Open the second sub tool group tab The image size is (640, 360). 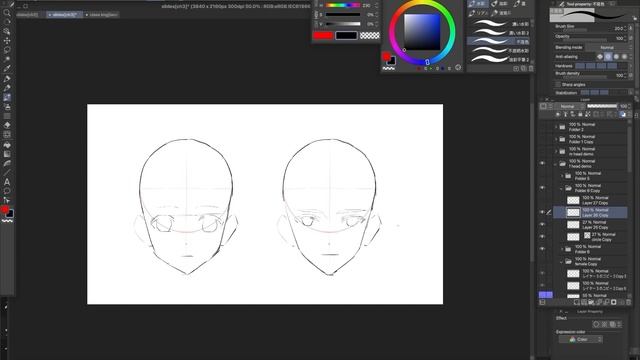[x=499, y=4]
